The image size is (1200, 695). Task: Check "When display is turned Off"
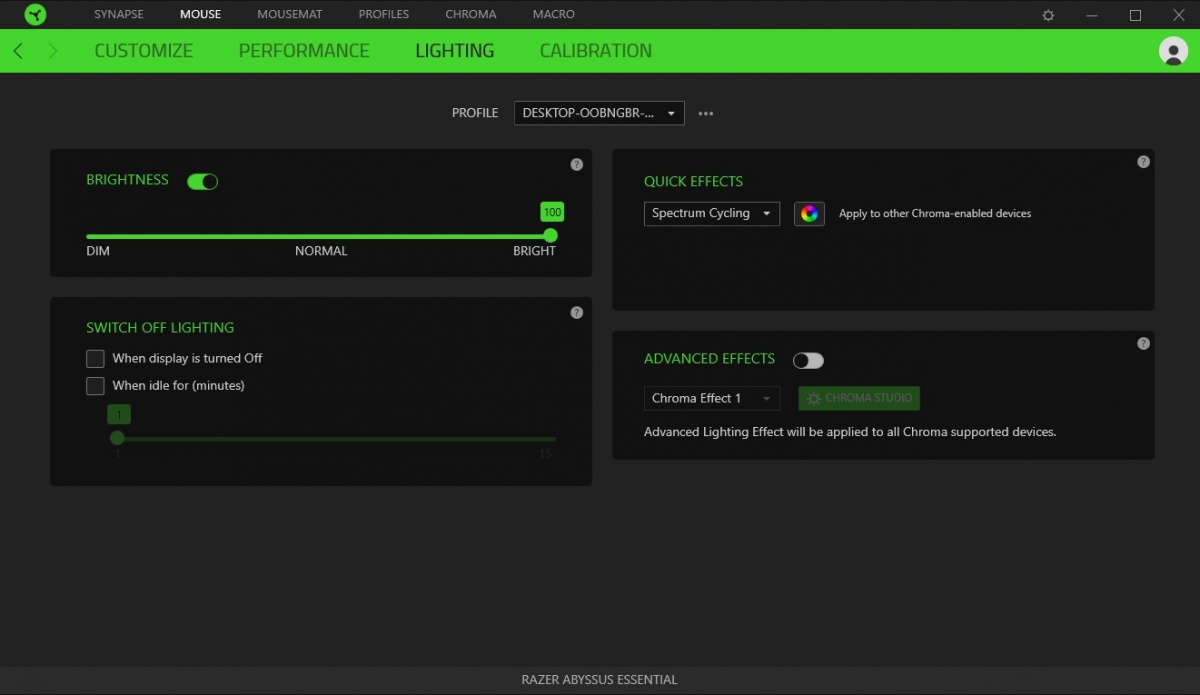(x=95, y=358)
